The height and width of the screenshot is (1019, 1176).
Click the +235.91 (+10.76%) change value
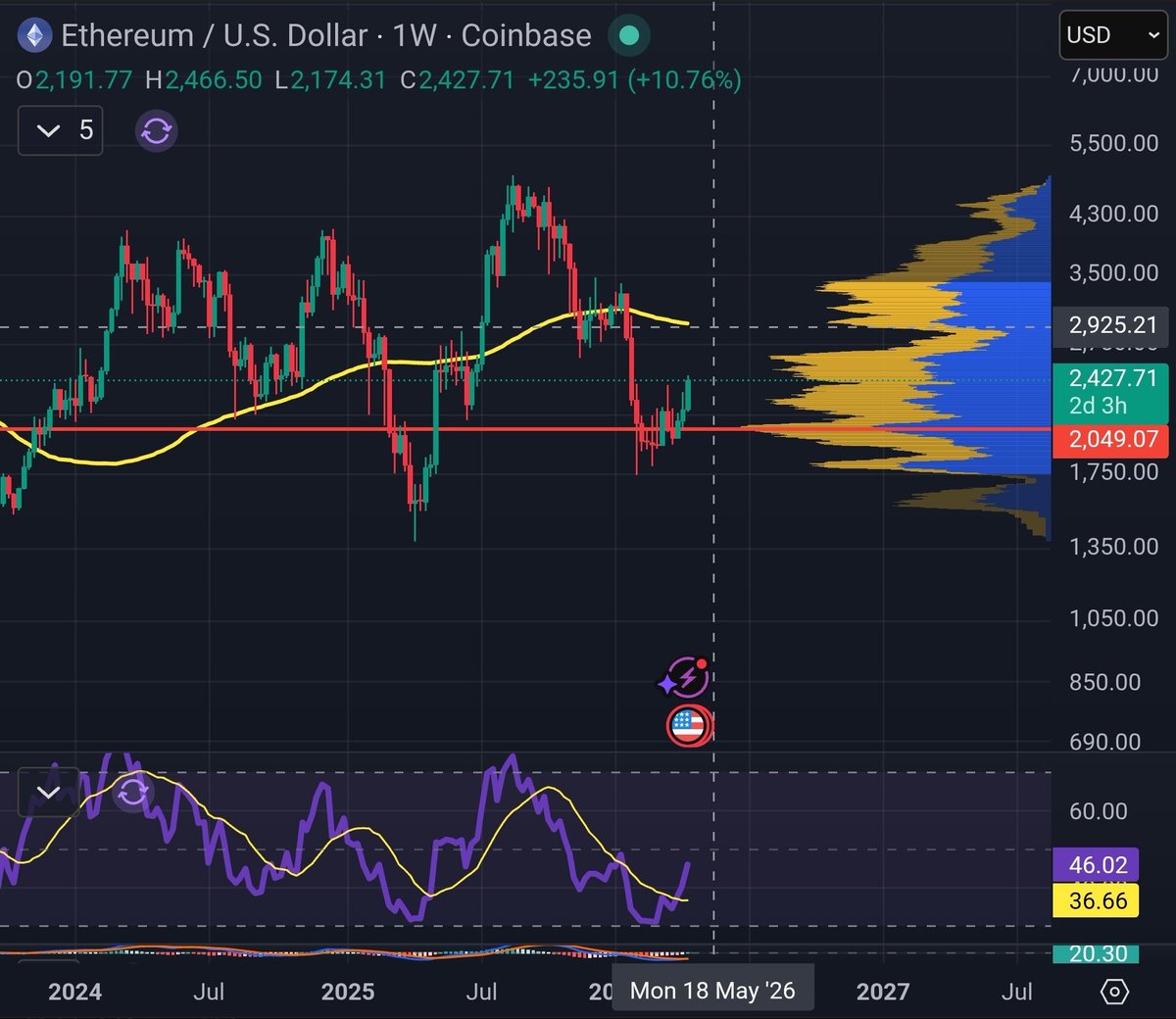pos(634,80)
